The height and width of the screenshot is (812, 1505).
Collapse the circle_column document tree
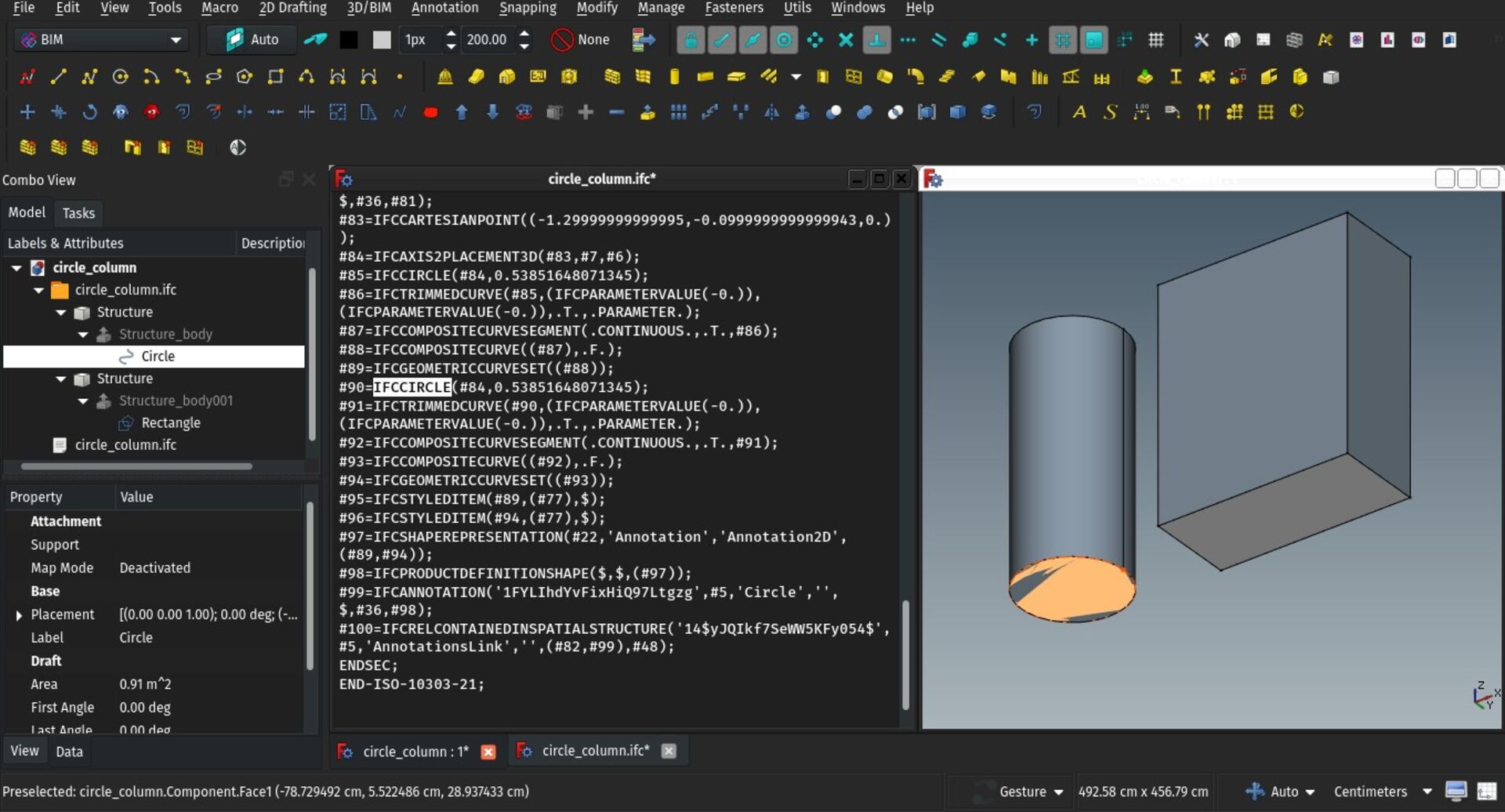coord(16,268)
